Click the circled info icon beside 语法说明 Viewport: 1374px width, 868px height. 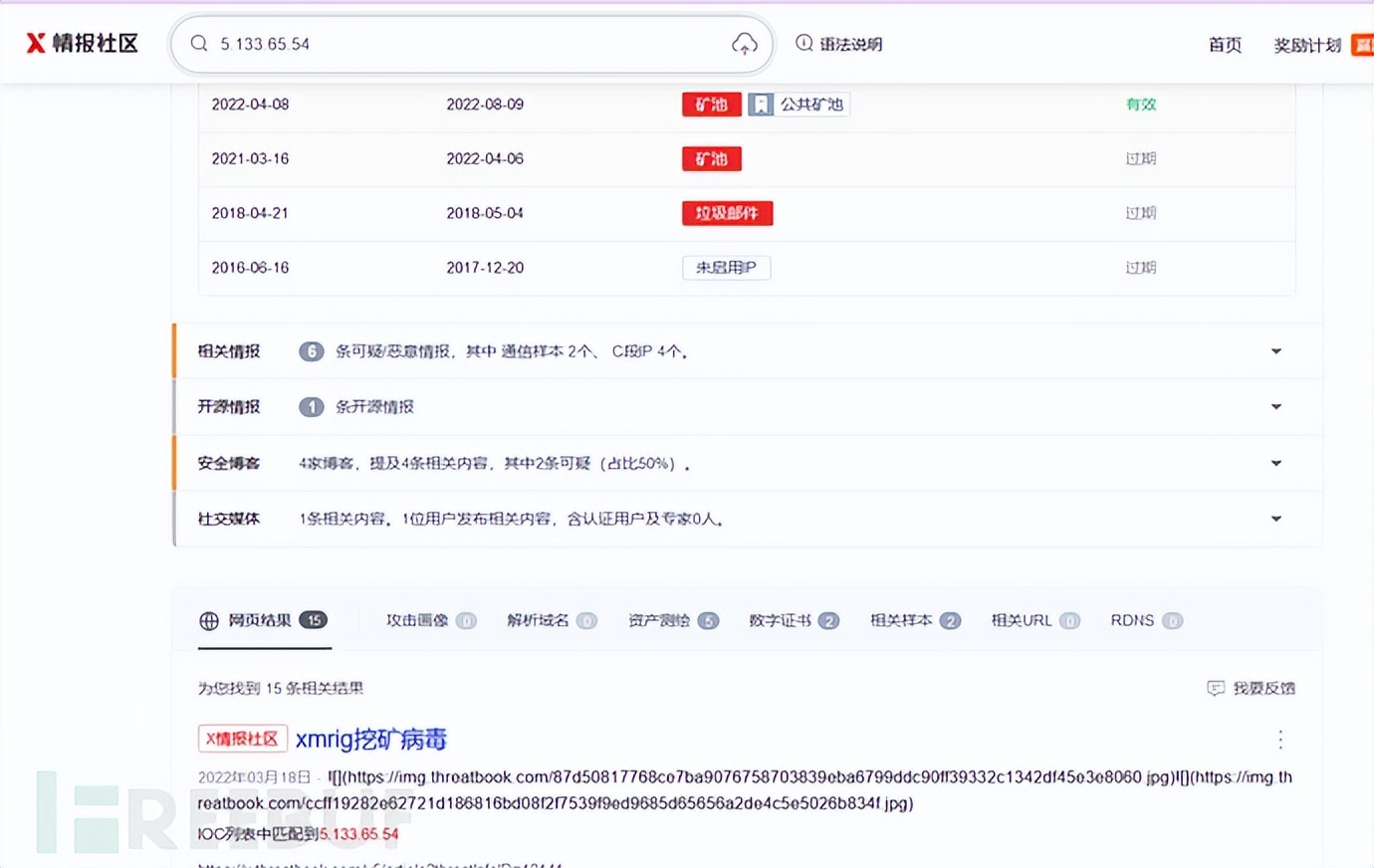(802, 43)
